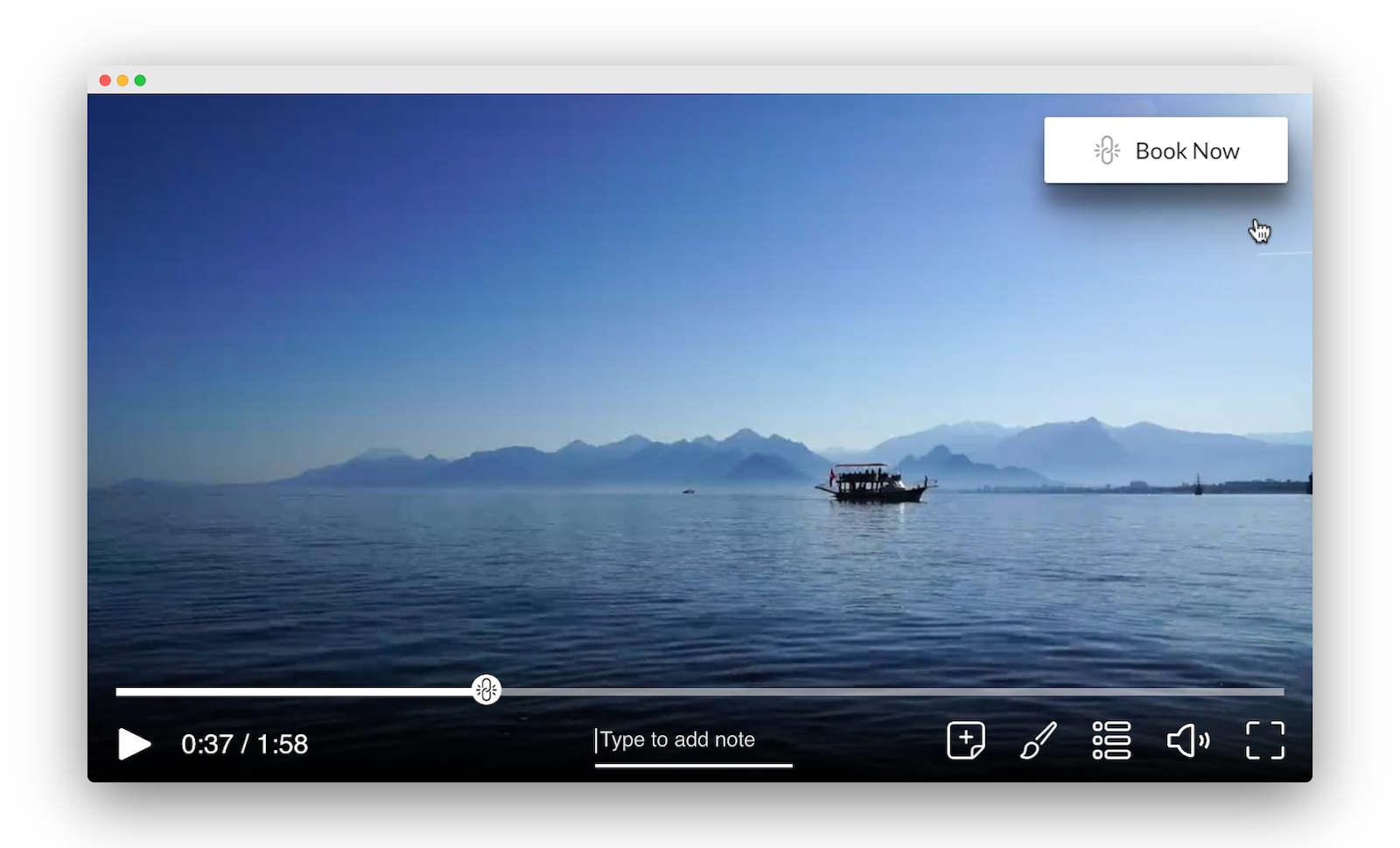This screenshot has width=1400, height=848.
Task: Click the link icon beside Book Now
Action: point(1107,151)
